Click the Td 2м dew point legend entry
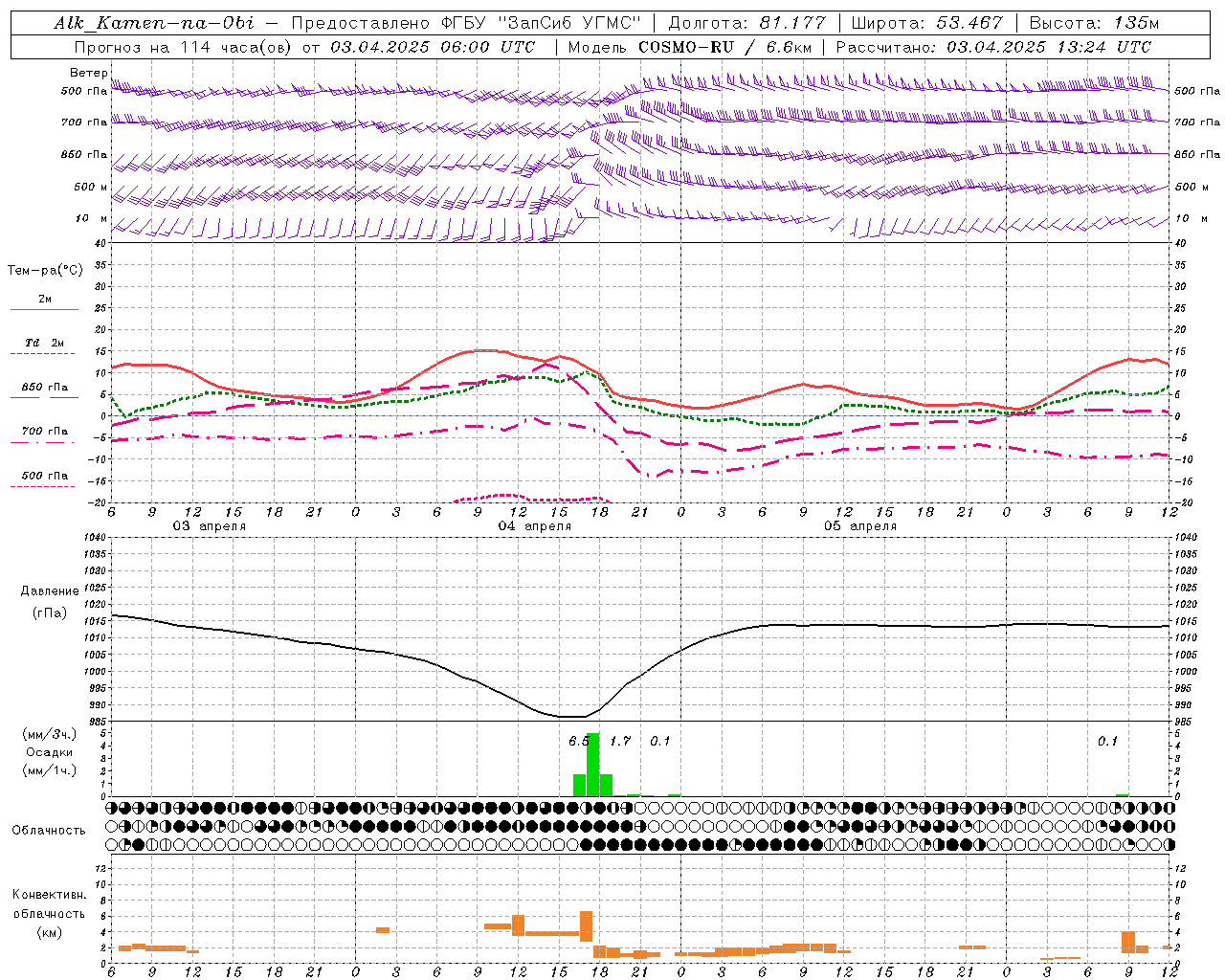The height and width of the screenshot is (980, 1225). pyautogui.click(x=44, y=343)
